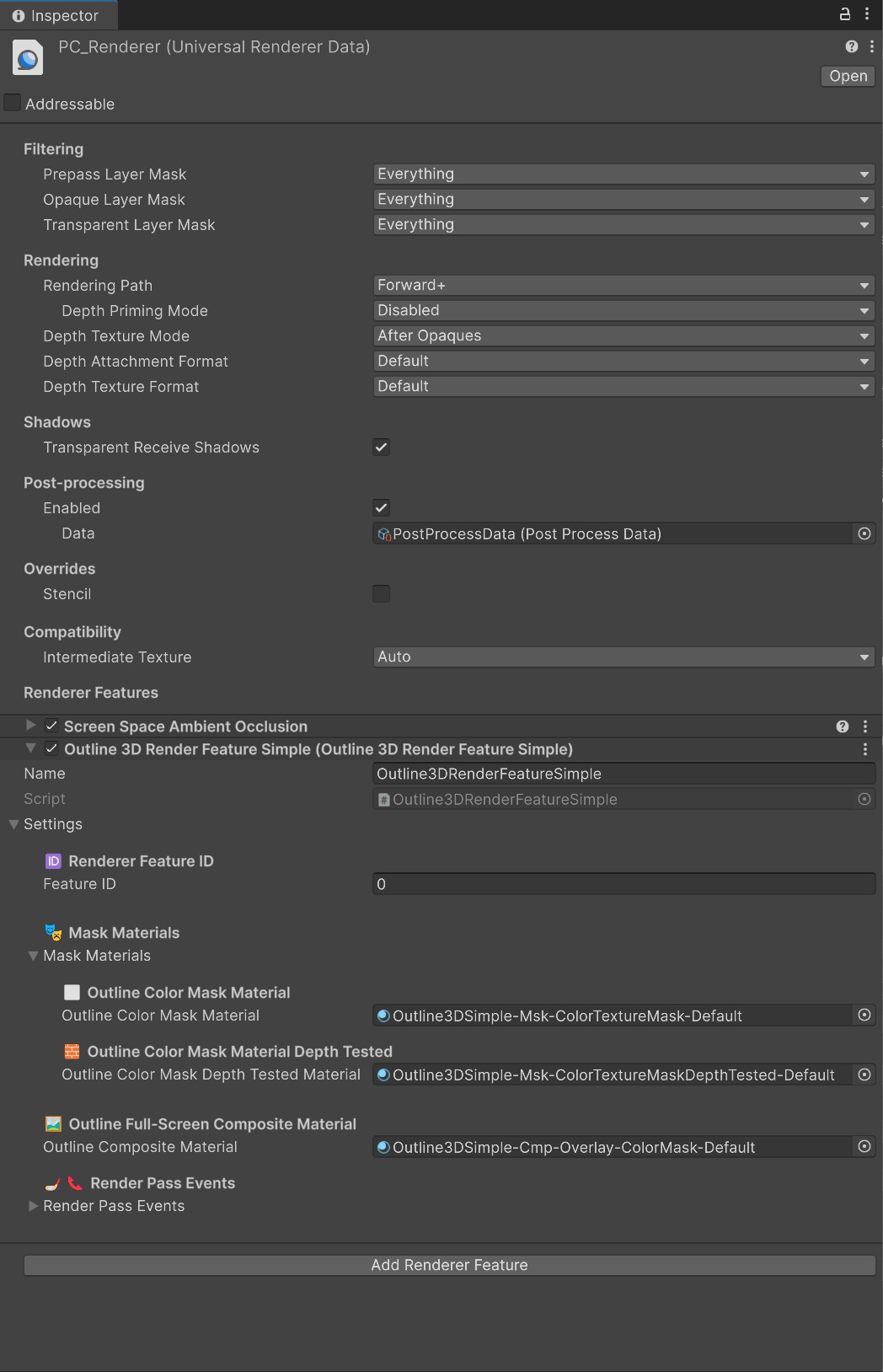Viewport: 883px width, 1372px height.
Task: Expand Render Pass Events foldout
Action: (33, 1206)
